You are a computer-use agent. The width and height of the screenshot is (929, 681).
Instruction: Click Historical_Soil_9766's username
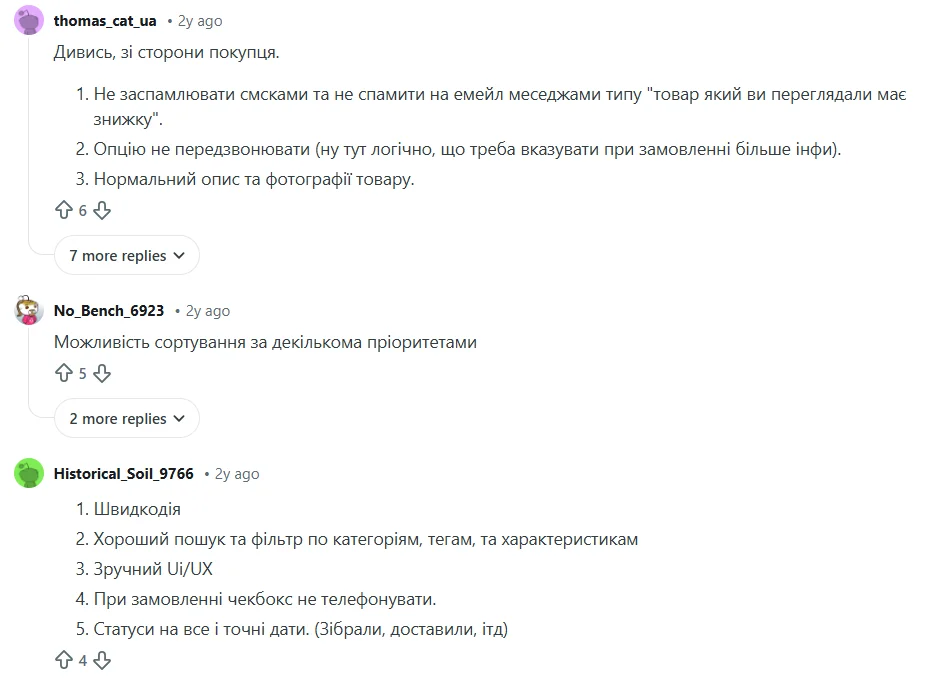coord(124,473)
